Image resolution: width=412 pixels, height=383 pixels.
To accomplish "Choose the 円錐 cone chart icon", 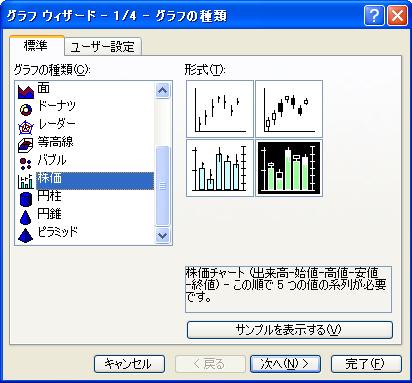I will coord(26,217).
